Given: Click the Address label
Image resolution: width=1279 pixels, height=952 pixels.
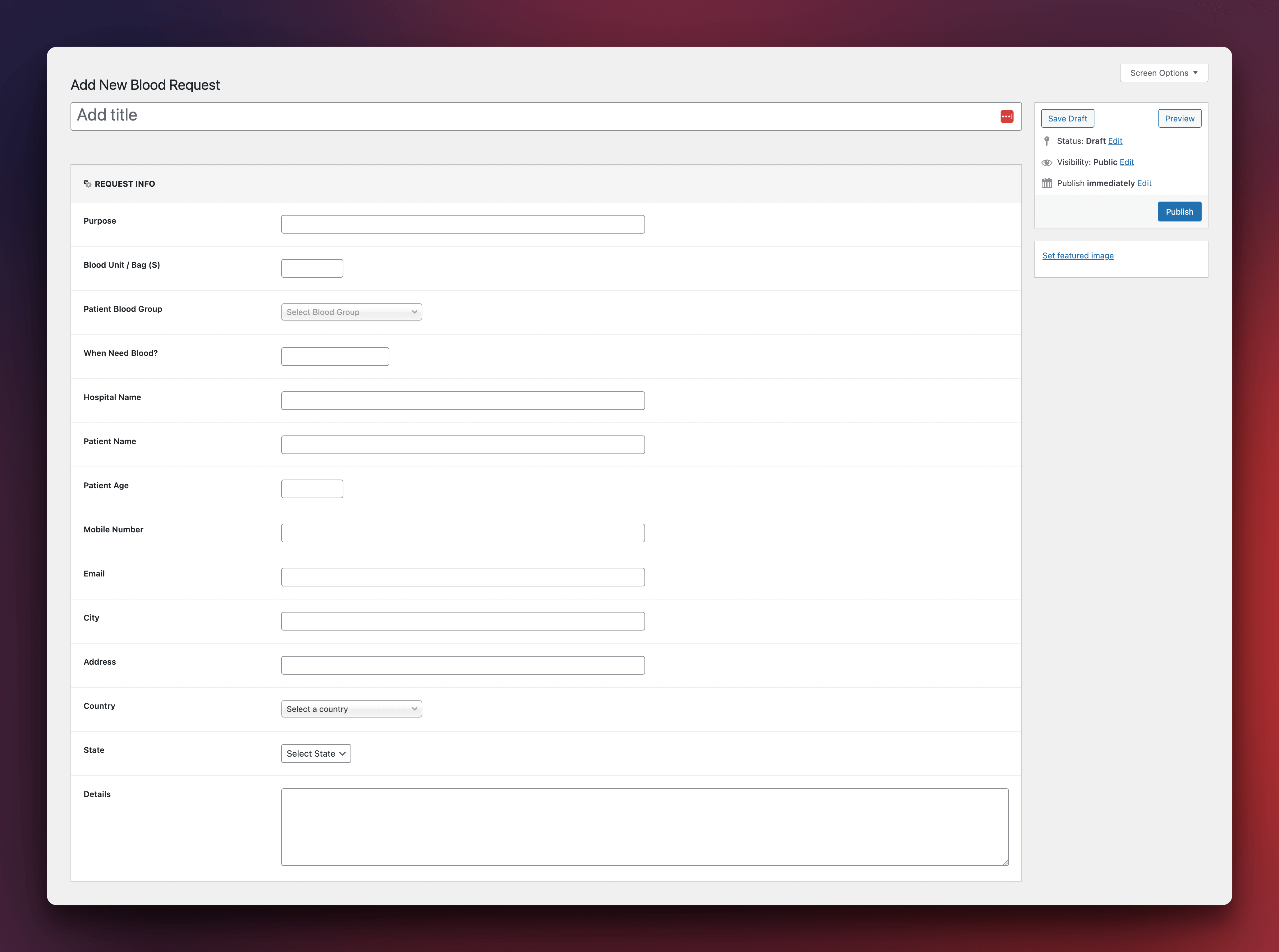Looking at the screenshot, I should point(100,662).
